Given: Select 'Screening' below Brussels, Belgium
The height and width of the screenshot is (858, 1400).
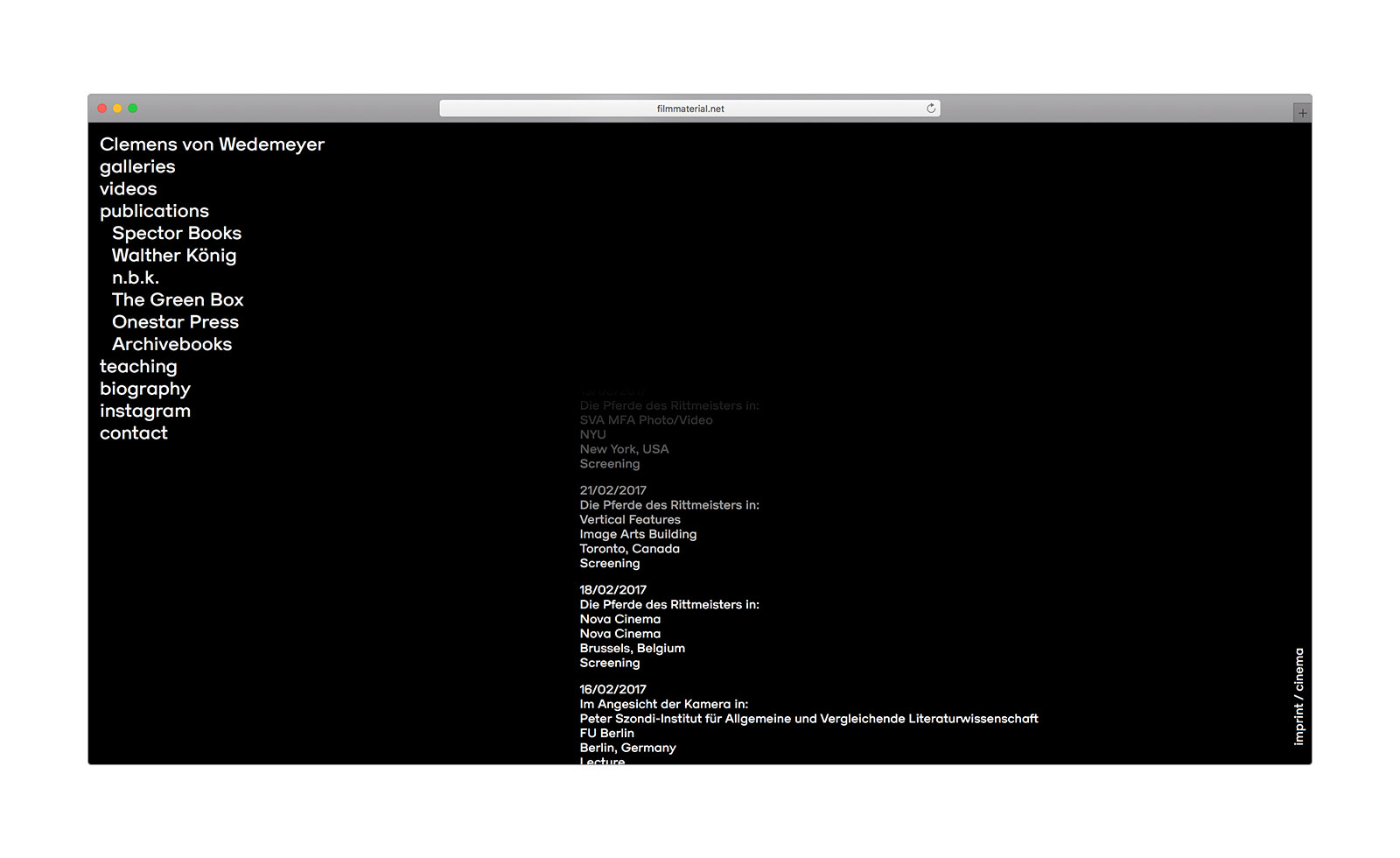Looking at the screenshot, I should pos(610,664).
